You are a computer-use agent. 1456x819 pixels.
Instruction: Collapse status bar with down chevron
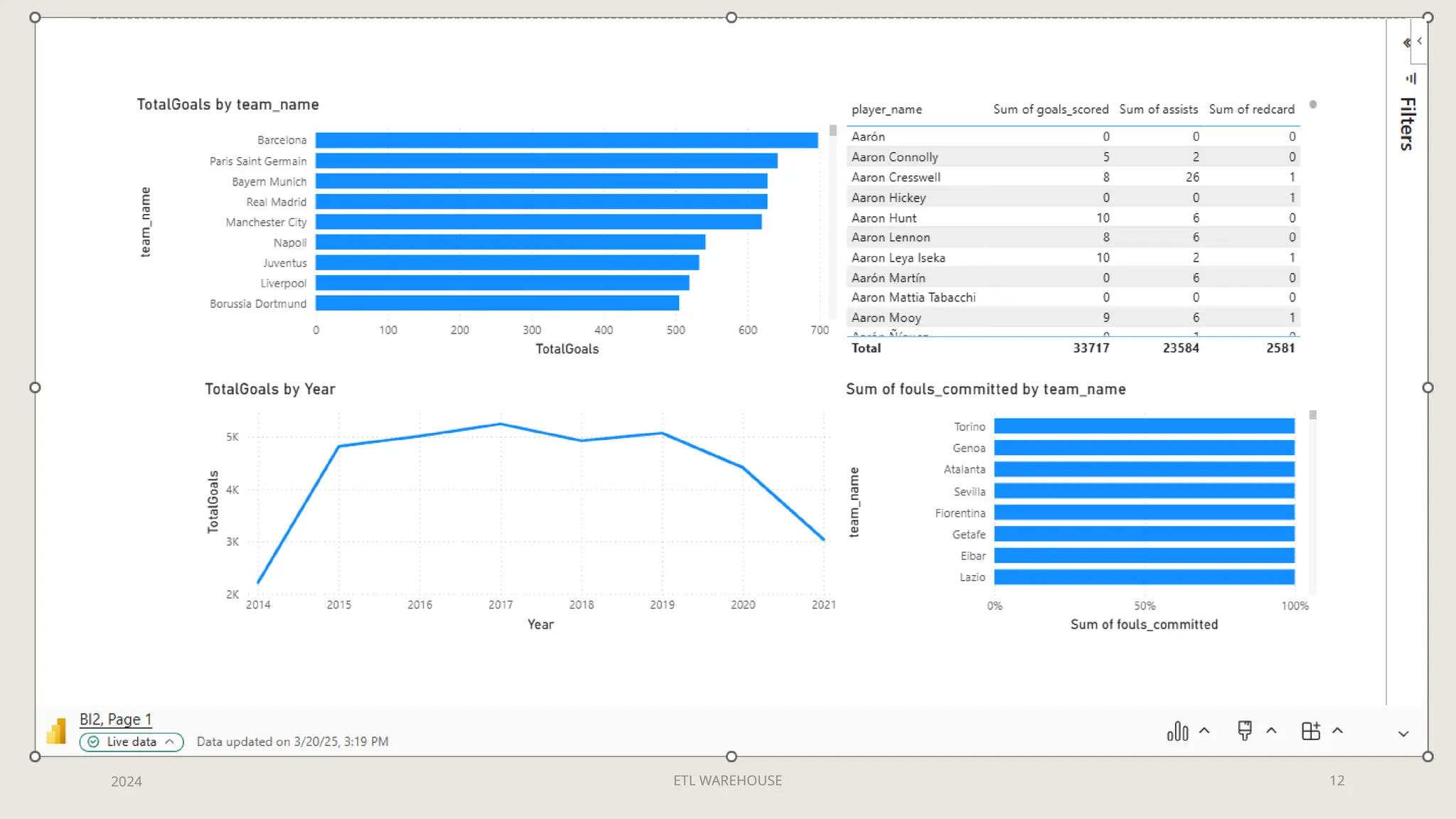[x=1403, y=734]
